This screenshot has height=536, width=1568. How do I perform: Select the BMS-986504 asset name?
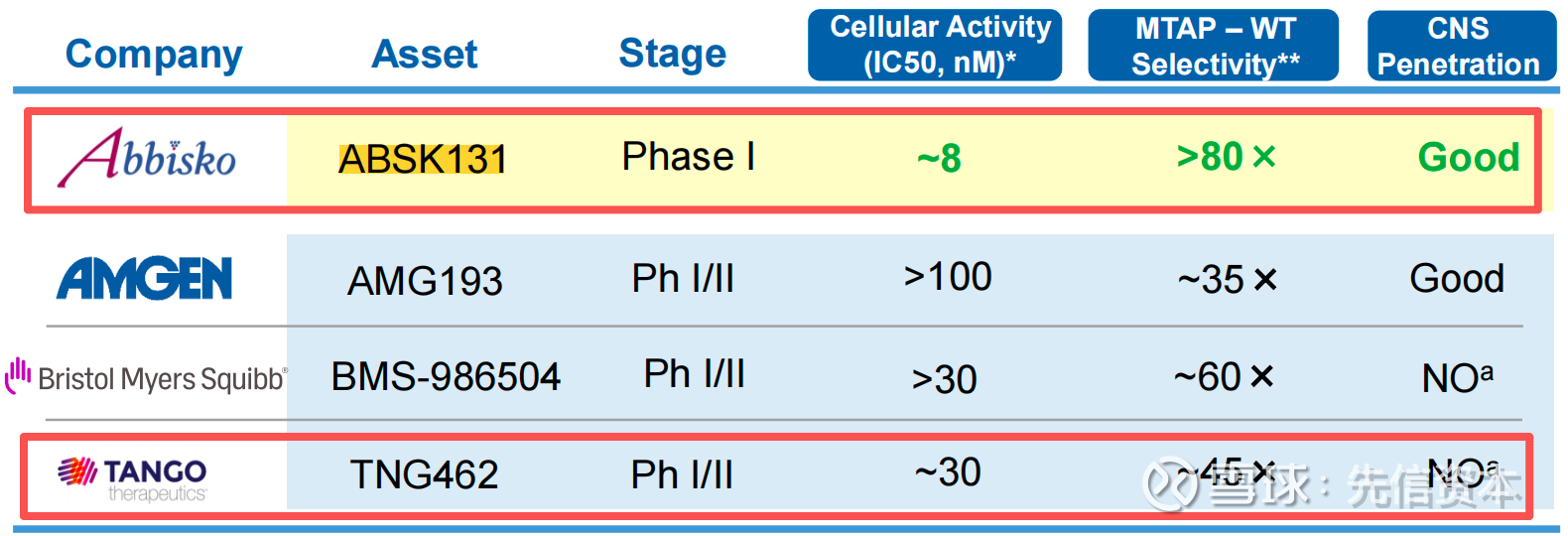point(446,377)
